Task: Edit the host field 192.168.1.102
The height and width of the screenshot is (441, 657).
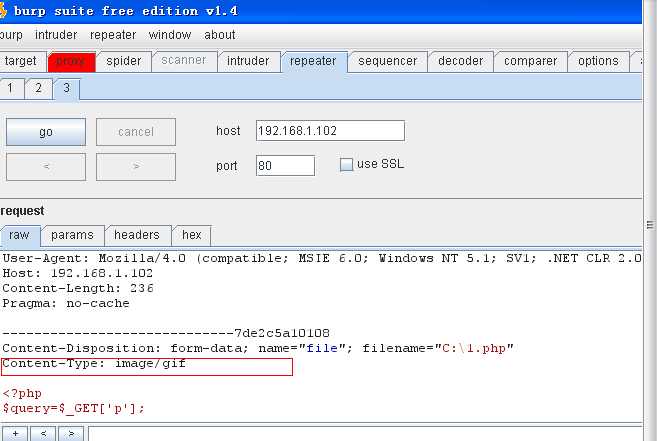Action: 330,131
